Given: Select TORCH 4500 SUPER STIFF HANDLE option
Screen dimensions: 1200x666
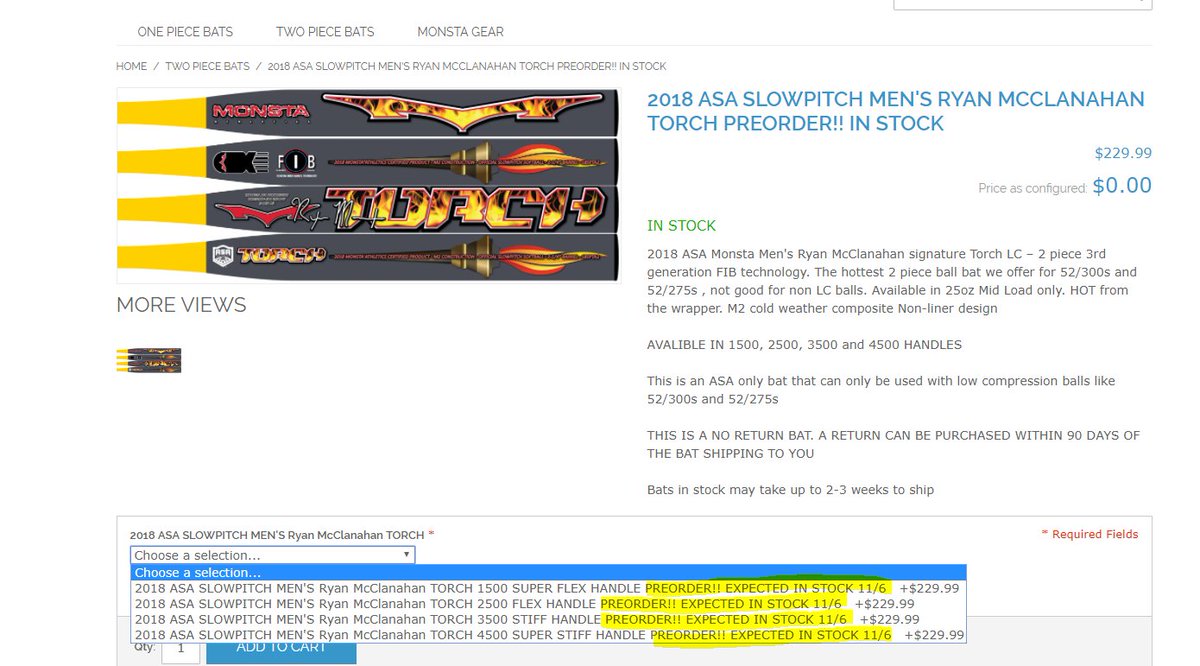Looking at the screenshot, I should (548, 634).
